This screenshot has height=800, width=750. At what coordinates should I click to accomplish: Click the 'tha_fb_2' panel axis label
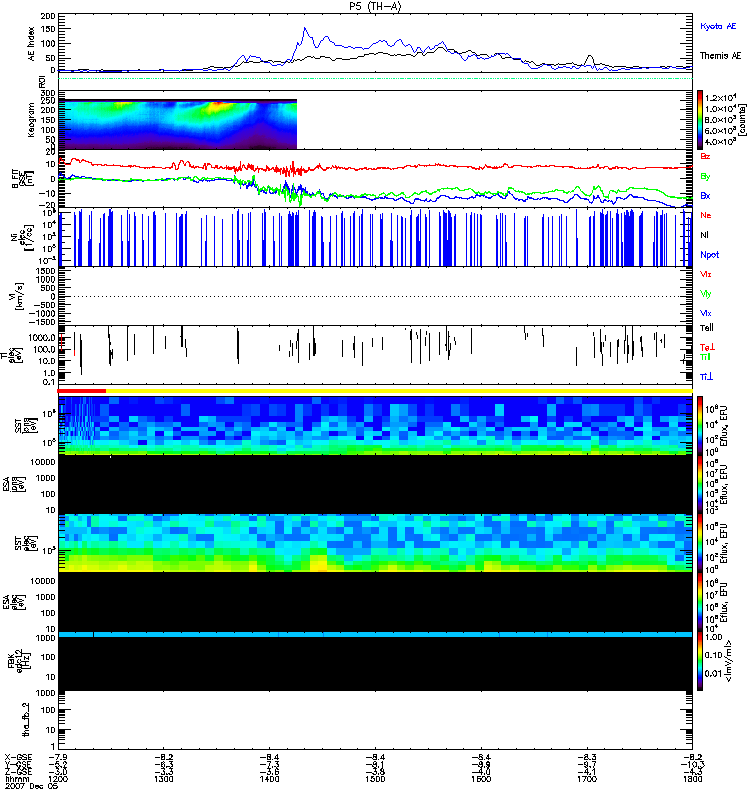pos(26,719)
